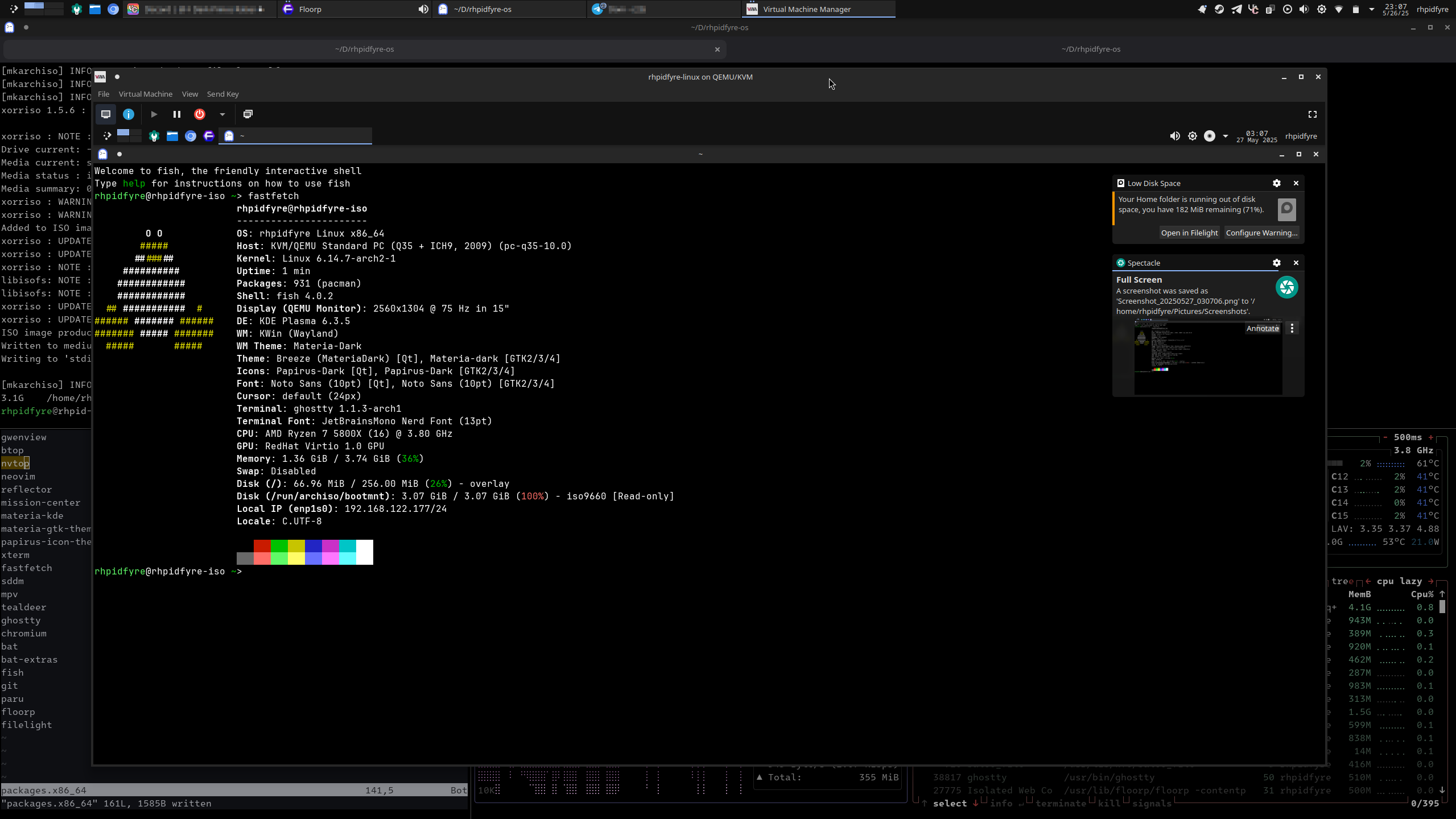Expand hidden host system tray icons
Viewport: 1456px width, 819px height.
1372,9
